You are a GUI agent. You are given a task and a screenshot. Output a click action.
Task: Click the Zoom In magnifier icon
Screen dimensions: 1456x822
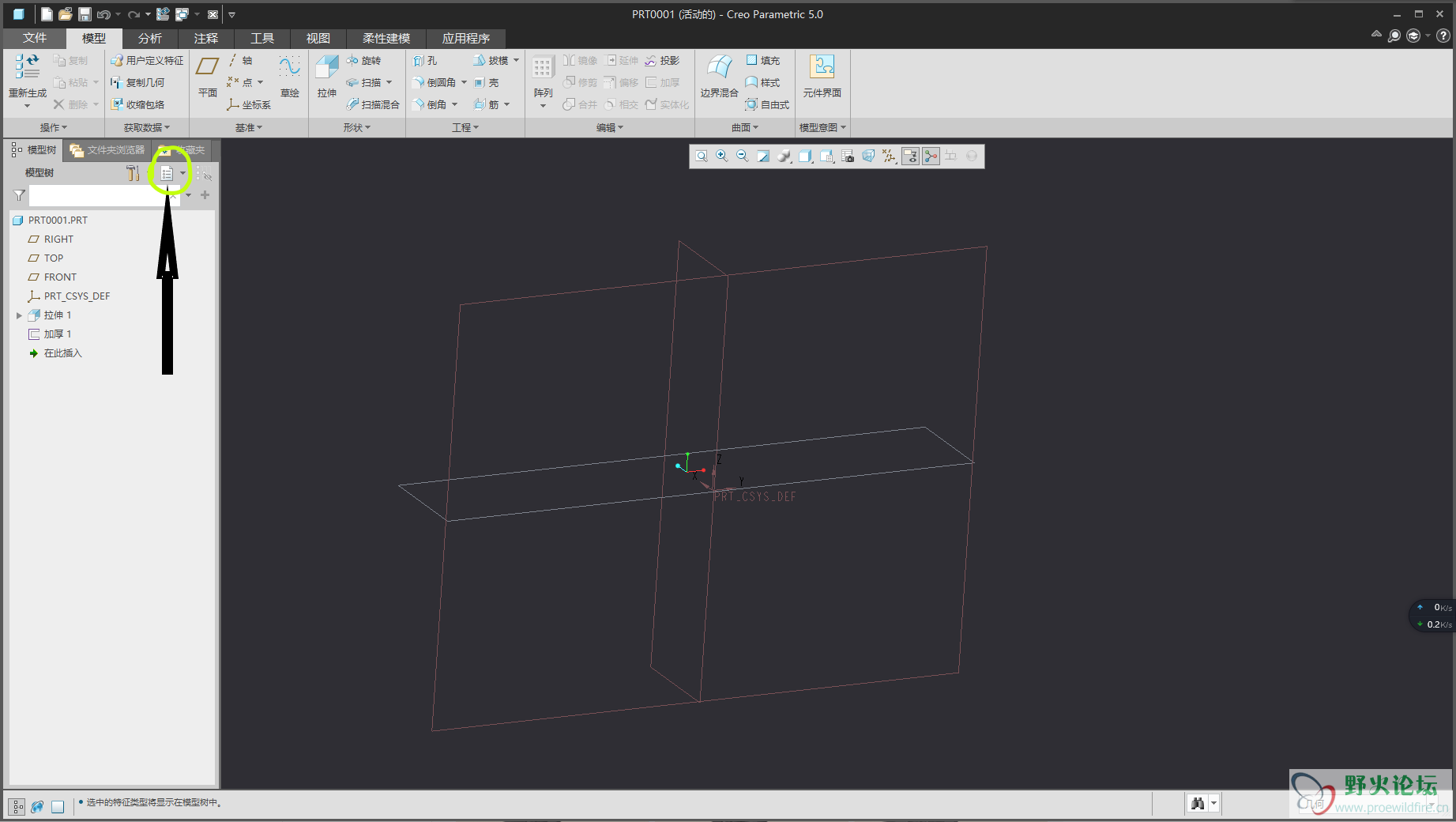pos(721,156)
